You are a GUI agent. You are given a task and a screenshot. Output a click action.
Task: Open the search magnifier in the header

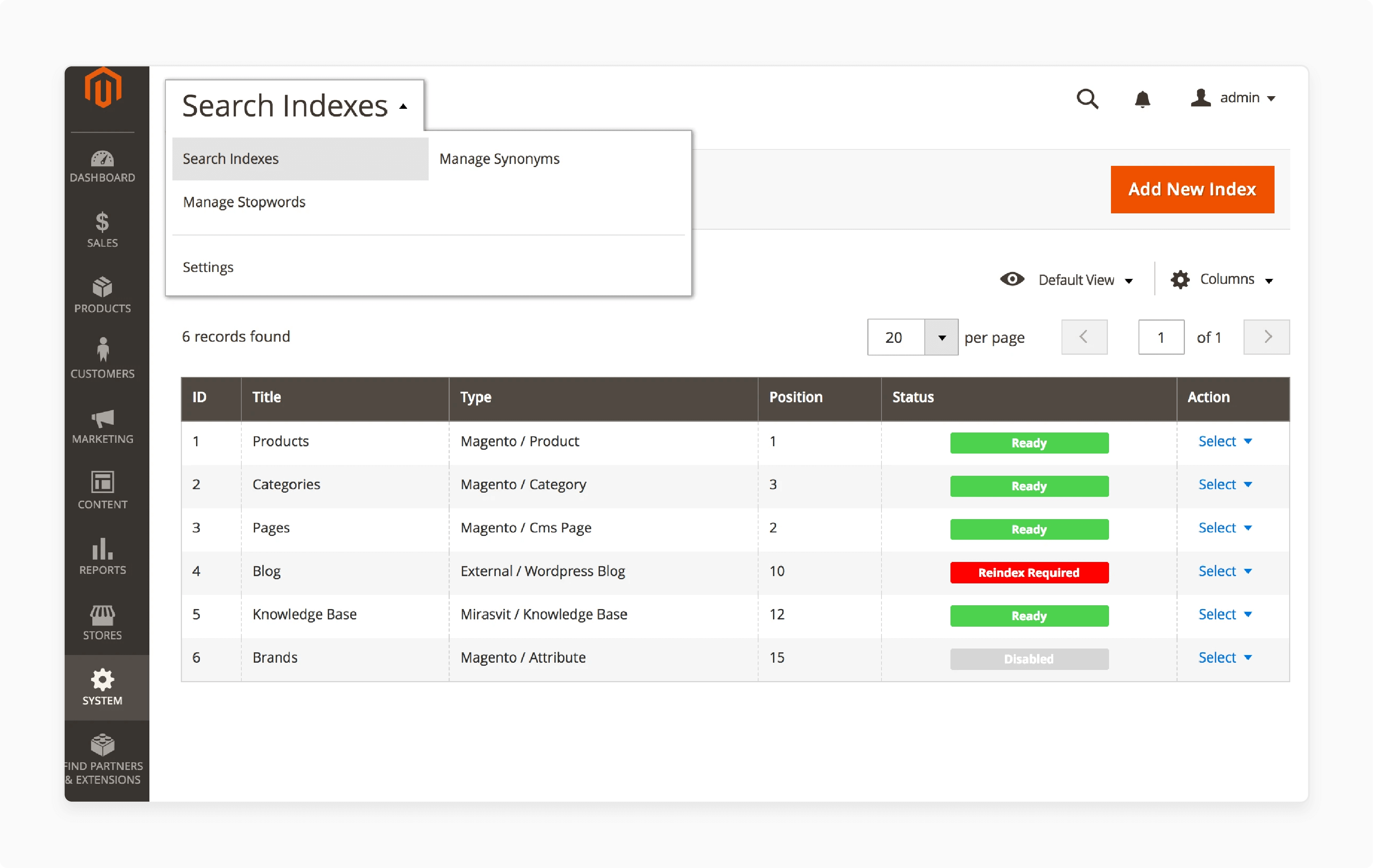pos(1088,99)
